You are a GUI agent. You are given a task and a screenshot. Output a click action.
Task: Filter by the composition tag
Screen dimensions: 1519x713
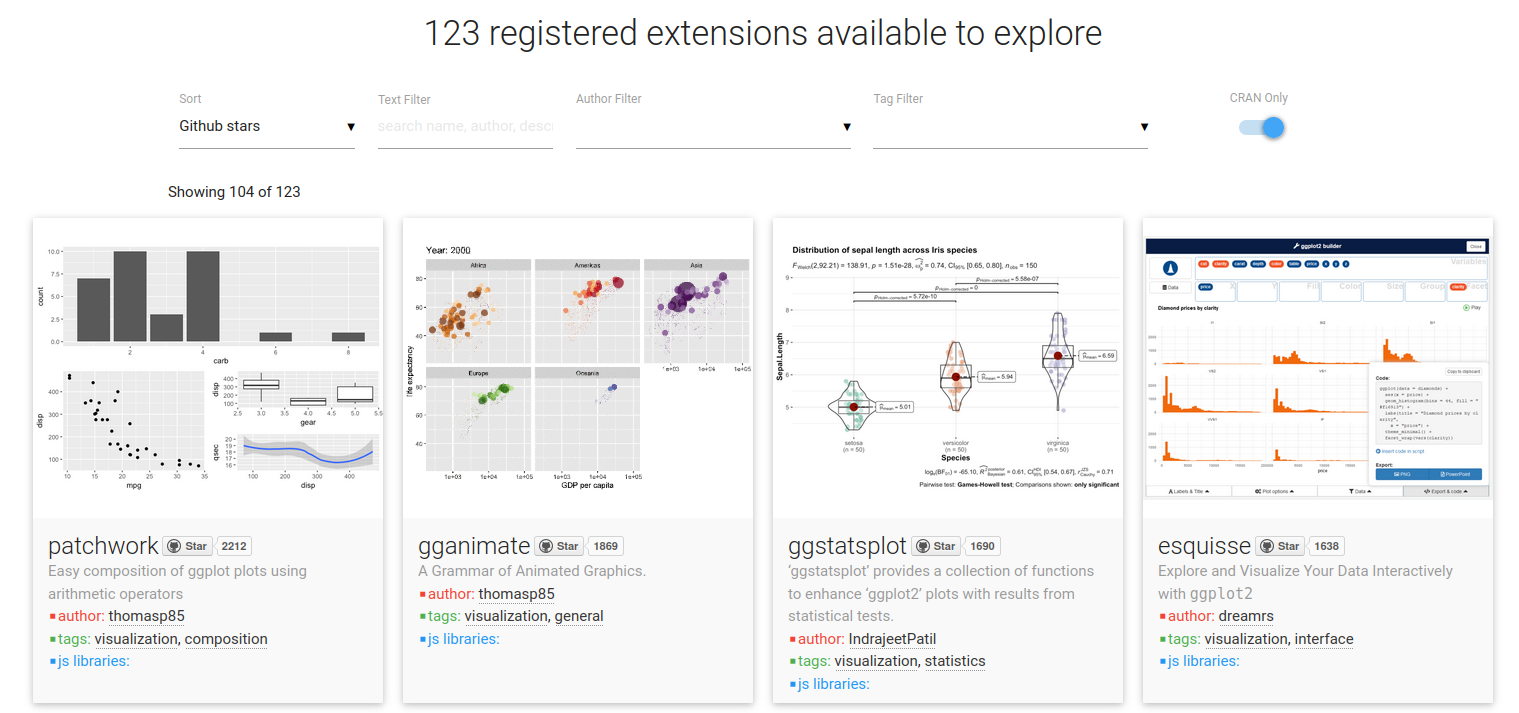coord(226,639)
